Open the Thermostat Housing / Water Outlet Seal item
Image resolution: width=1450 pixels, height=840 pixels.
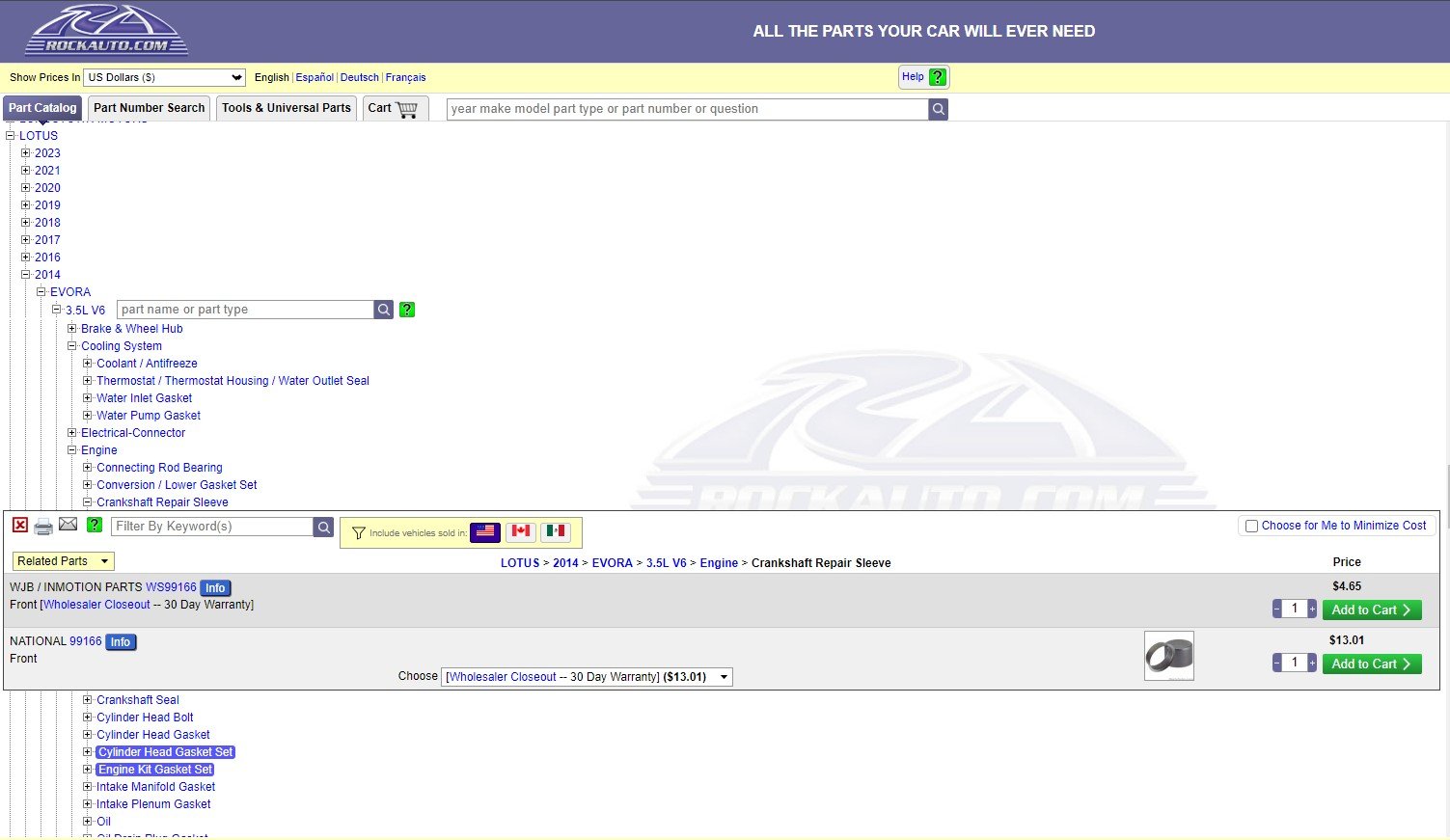point(233,381)
